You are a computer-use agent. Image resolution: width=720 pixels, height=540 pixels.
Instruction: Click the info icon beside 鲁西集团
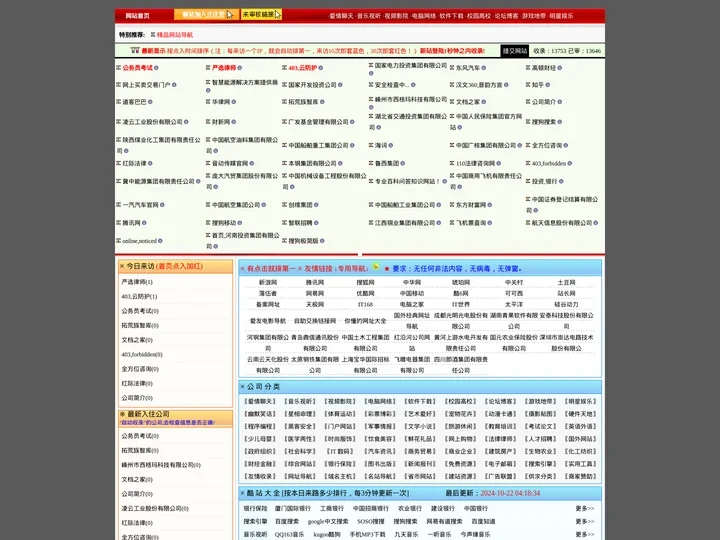click(403, 163)
